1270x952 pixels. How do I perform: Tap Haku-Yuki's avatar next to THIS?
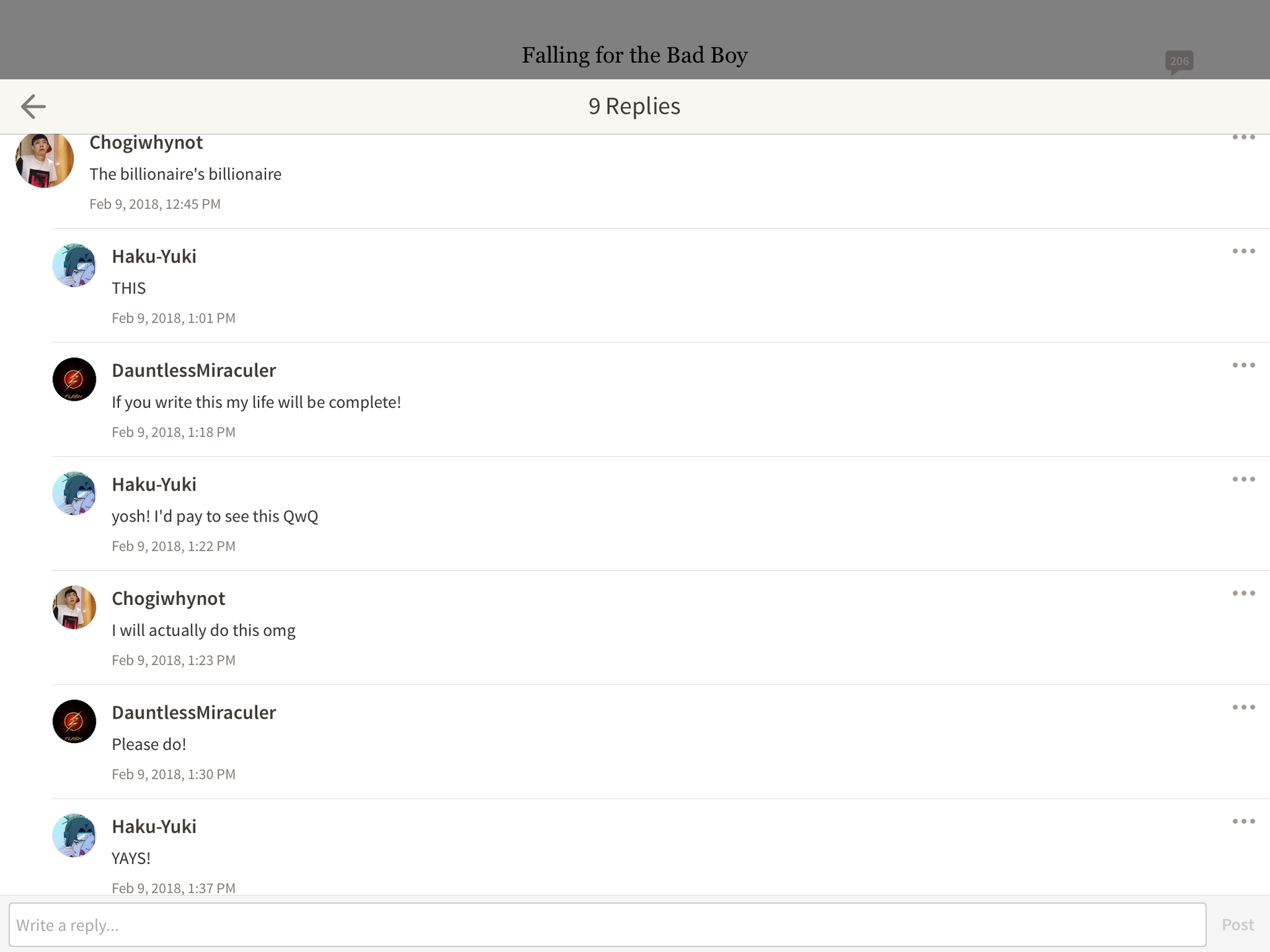point(74,265)
